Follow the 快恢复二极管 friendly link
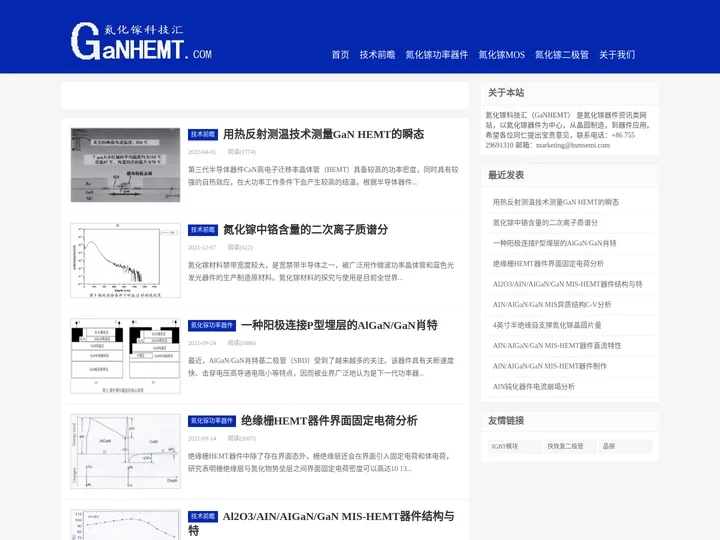This screenshot has width=720, height=540. click(570, 446)
